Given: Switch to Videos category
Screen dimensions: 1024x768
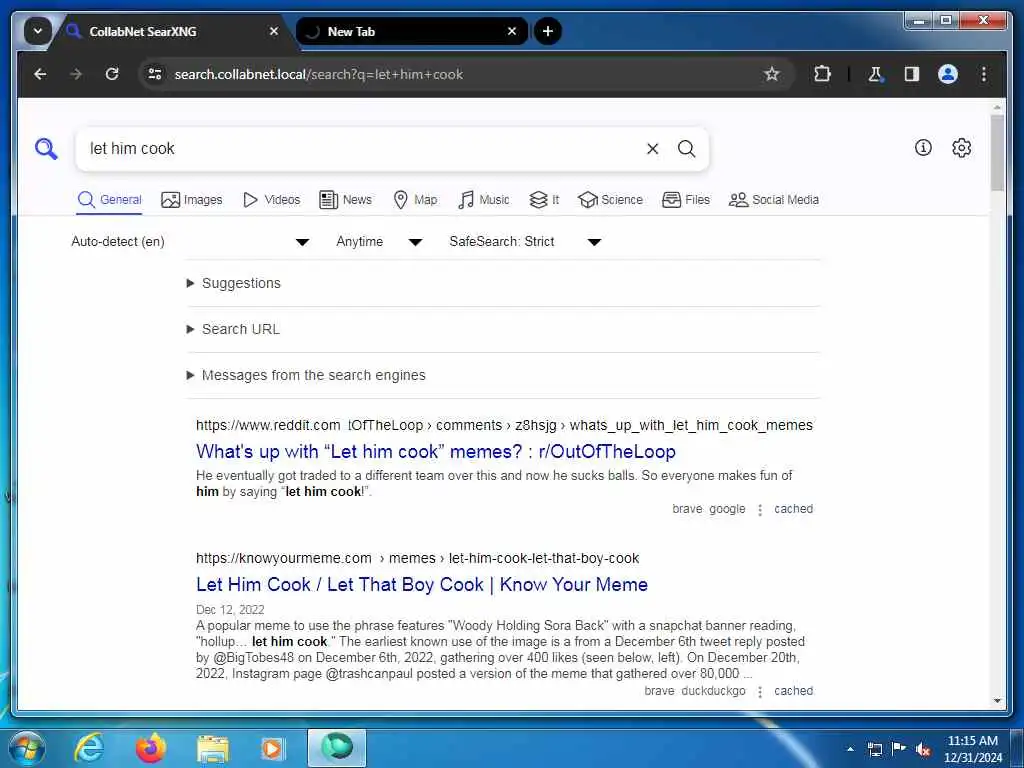Looking at the screenshot, I should [x=271, y=200].
